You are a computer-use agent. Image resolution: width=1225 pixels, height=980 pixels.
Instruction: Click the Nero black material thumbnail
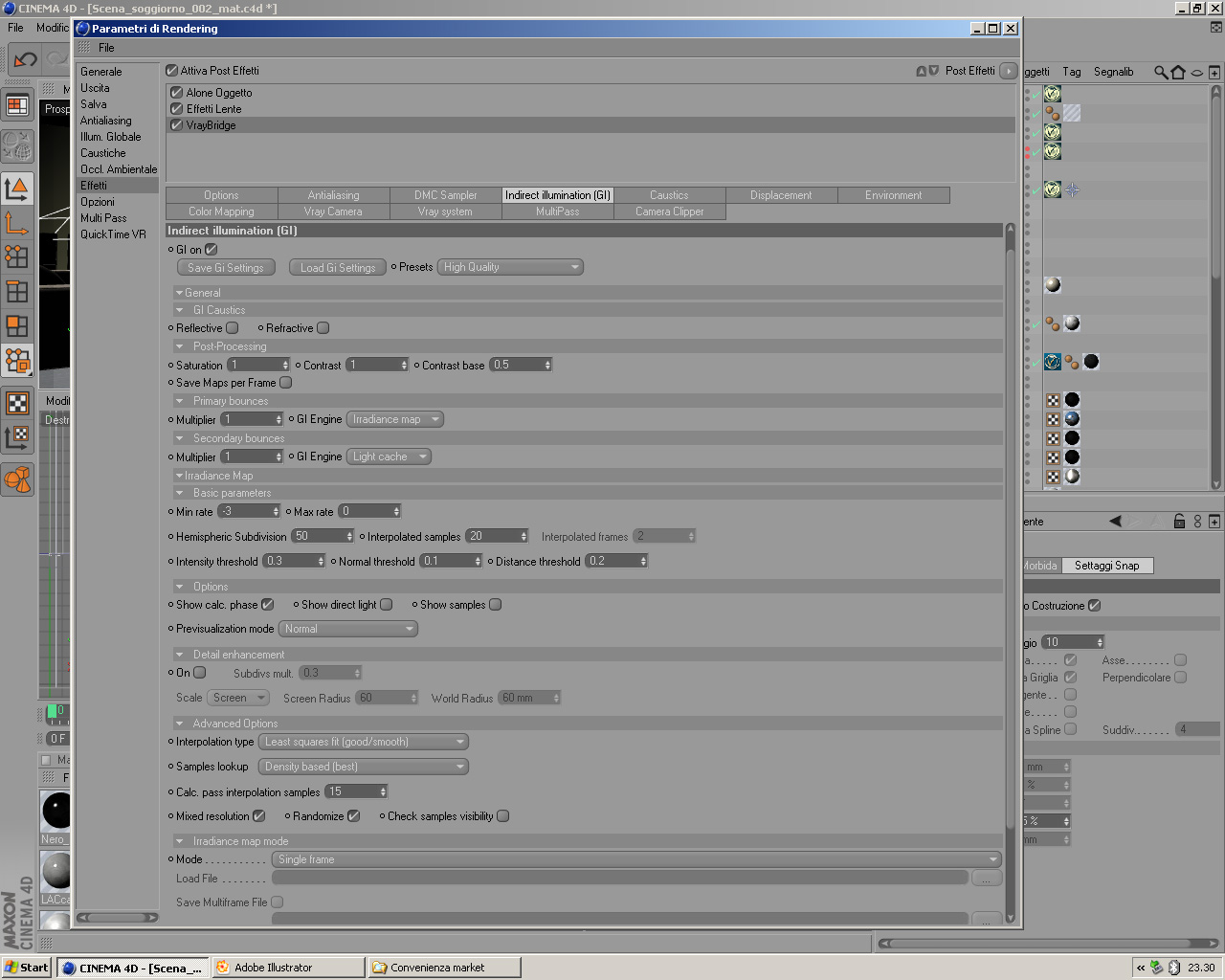[x=56, y=811]
